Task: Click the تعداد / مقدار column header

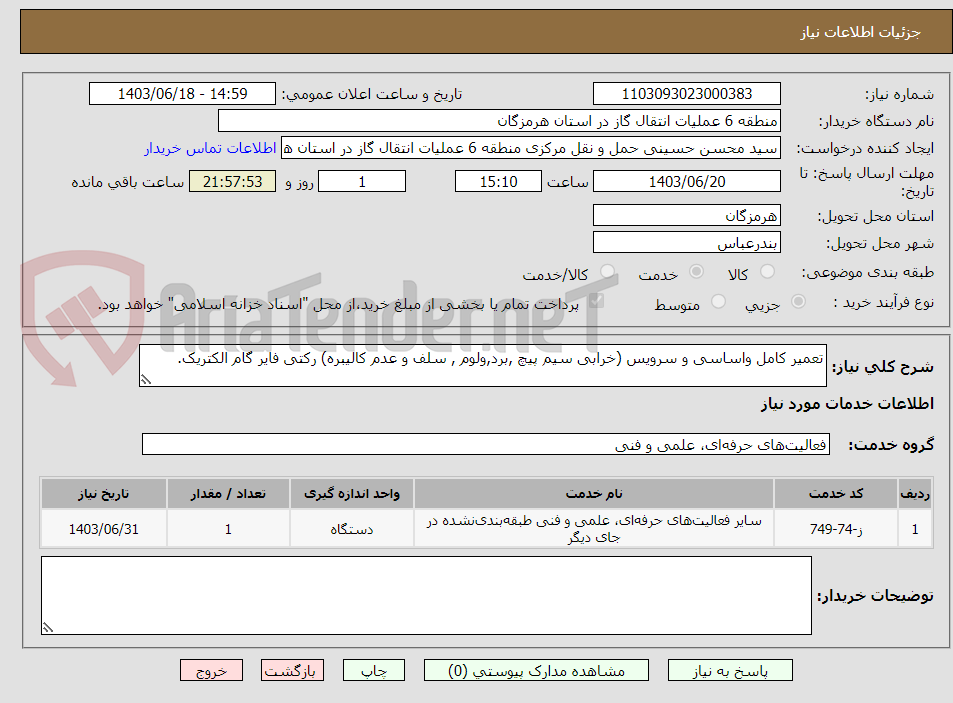Action: tap(228, 493)
